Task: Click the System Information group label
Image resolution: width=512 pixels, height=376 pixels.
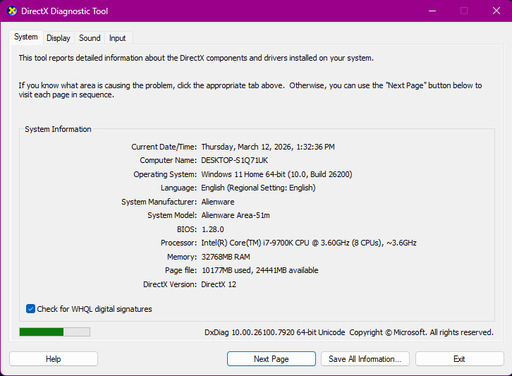Action: click(58, 129)
